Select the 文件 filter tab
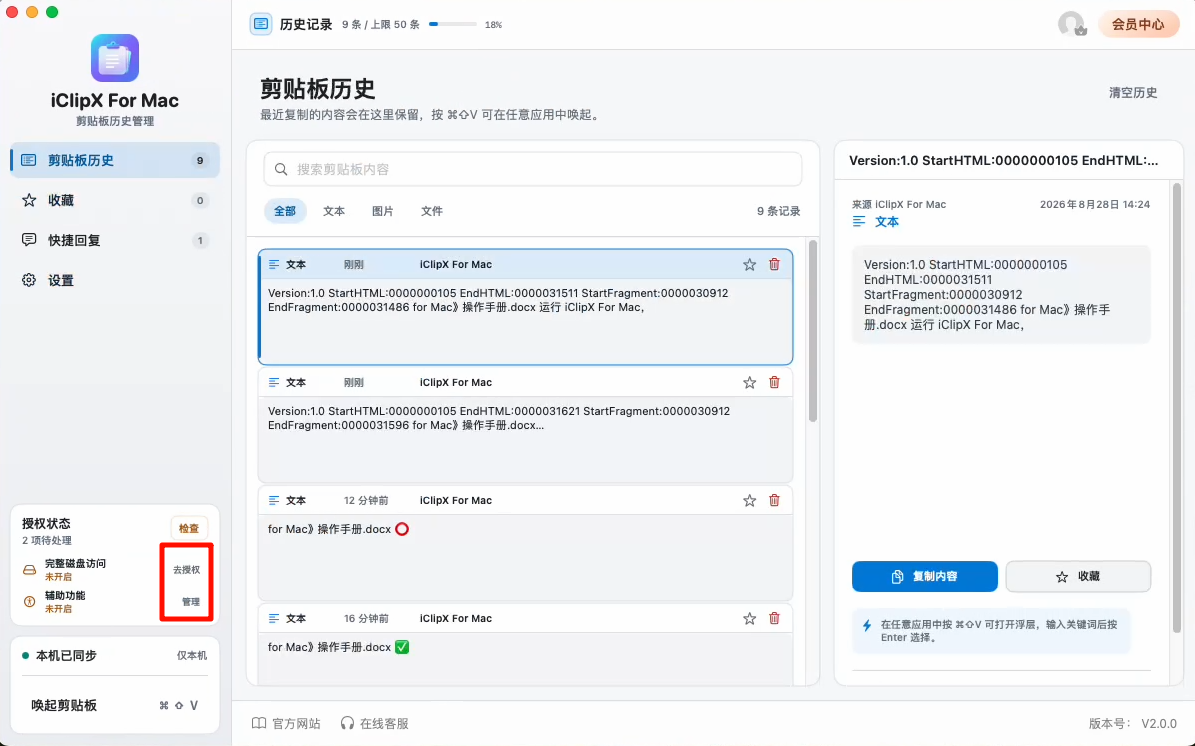The width and height of the screenshot is (1195, 746). tap(432, 211)
